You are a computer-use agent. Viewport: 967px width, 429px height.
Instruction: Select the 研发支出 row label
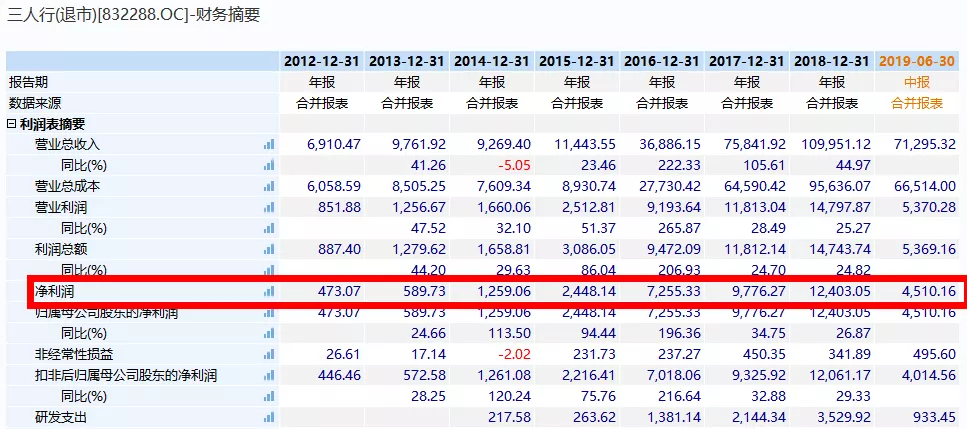pyautogui.click(x=60, y=417)
